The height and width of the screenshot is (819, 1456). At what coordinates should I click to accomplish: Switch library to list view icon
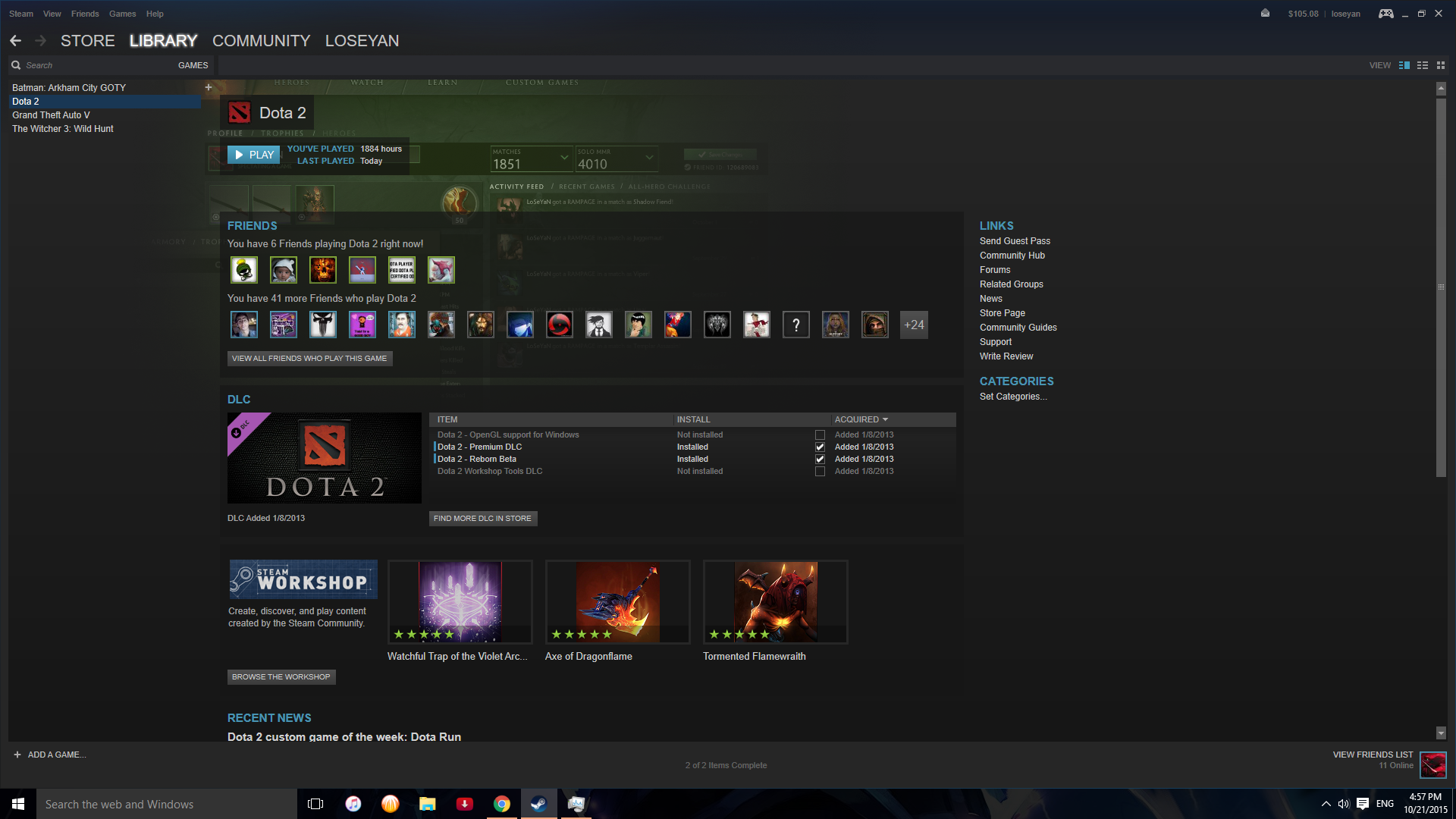1423,65
